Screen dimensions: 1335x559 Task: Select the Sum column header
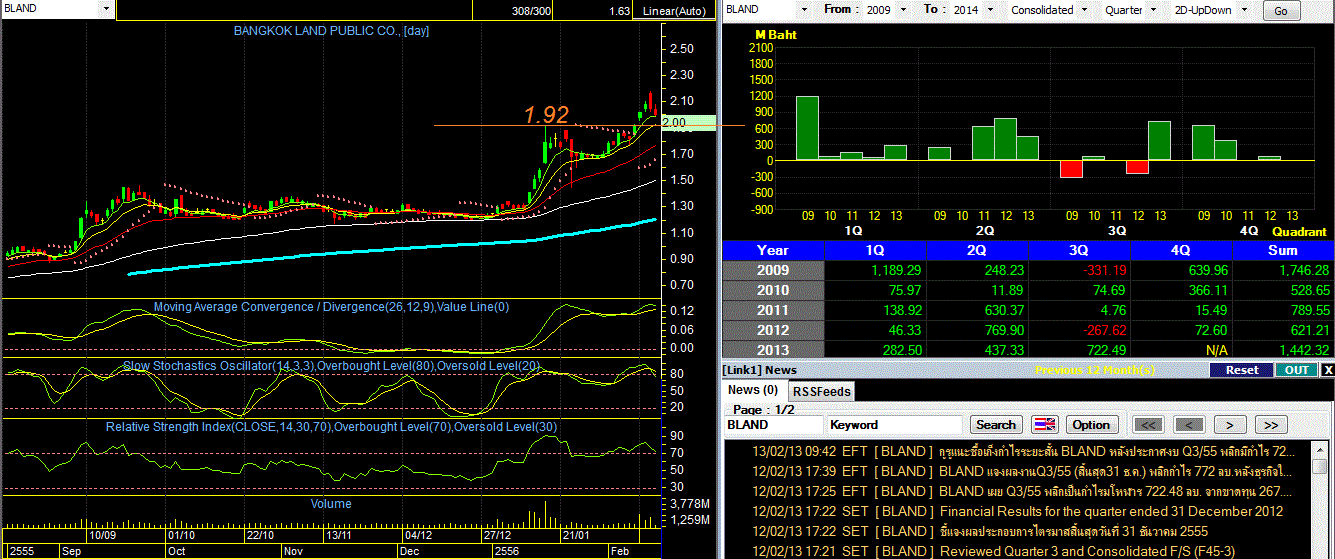pos(1283,250)
